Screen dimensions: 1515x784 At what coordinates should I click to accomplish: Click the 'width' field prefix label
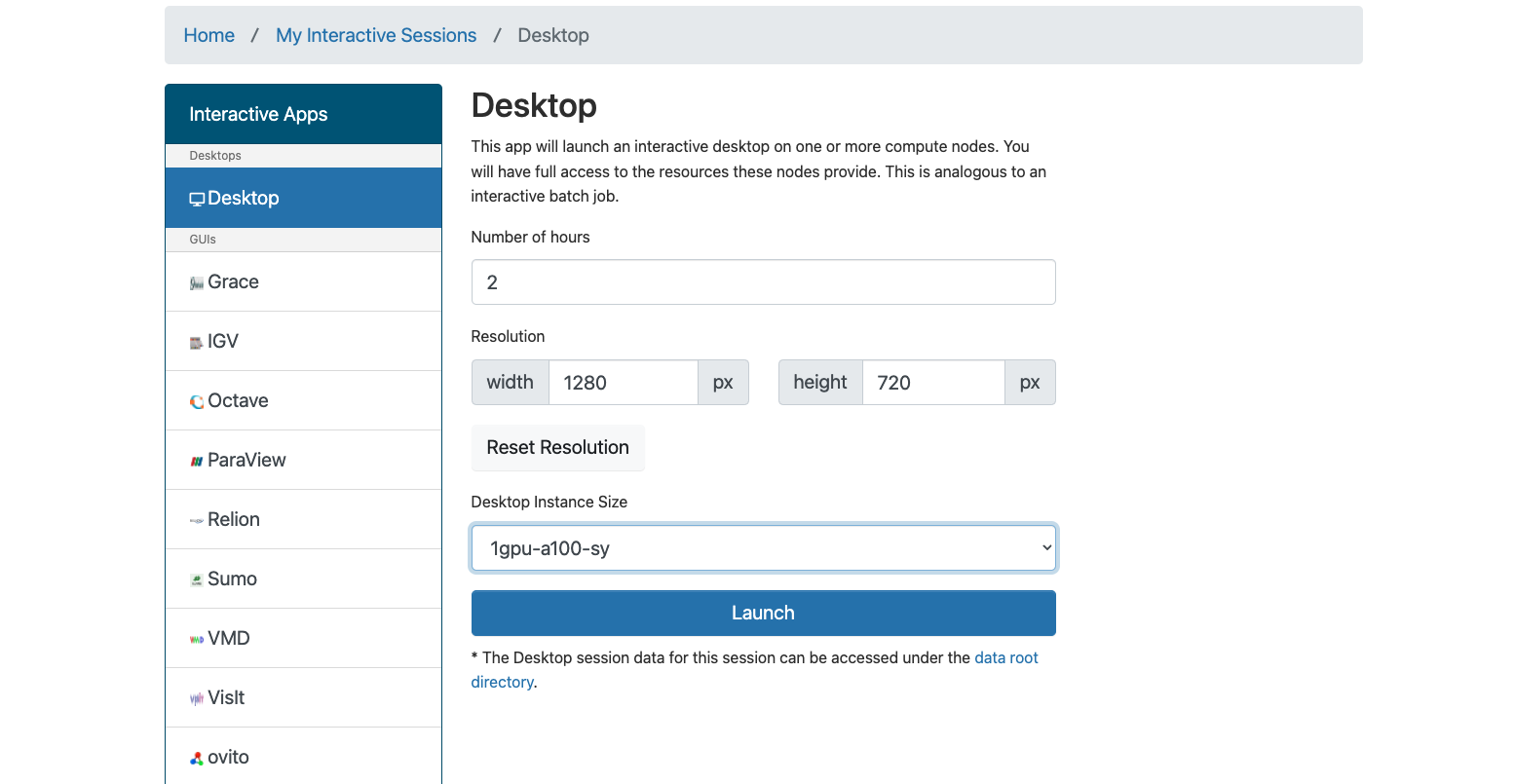pos(511,383)
